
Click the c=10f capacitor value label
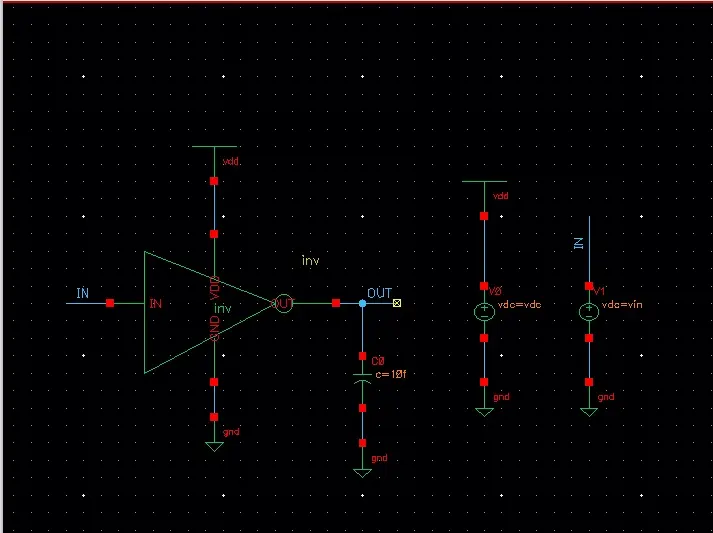click(x=391, y=374)
